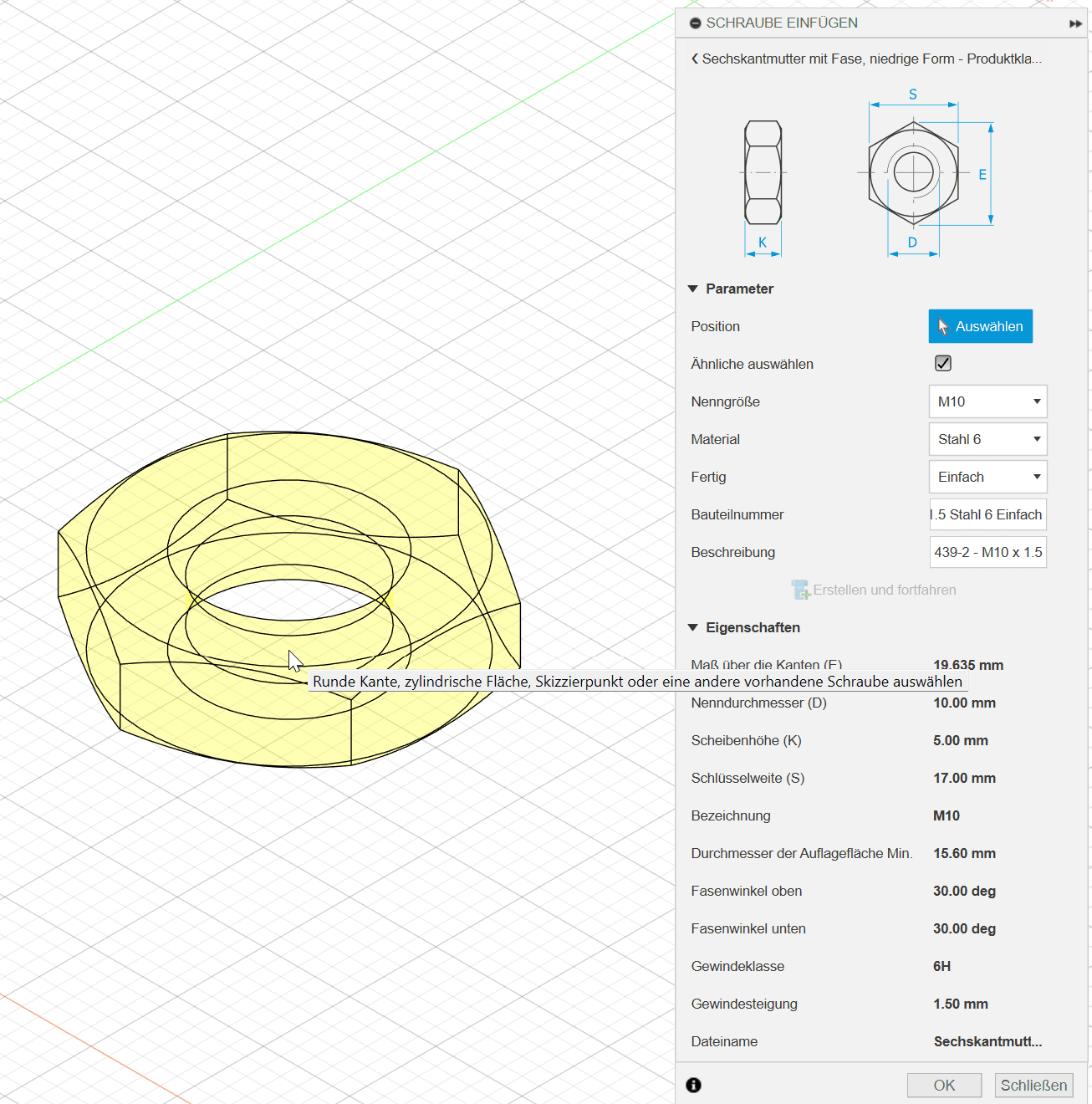Click the value 19.635 mm
1092x1104 pixels.
968,665
